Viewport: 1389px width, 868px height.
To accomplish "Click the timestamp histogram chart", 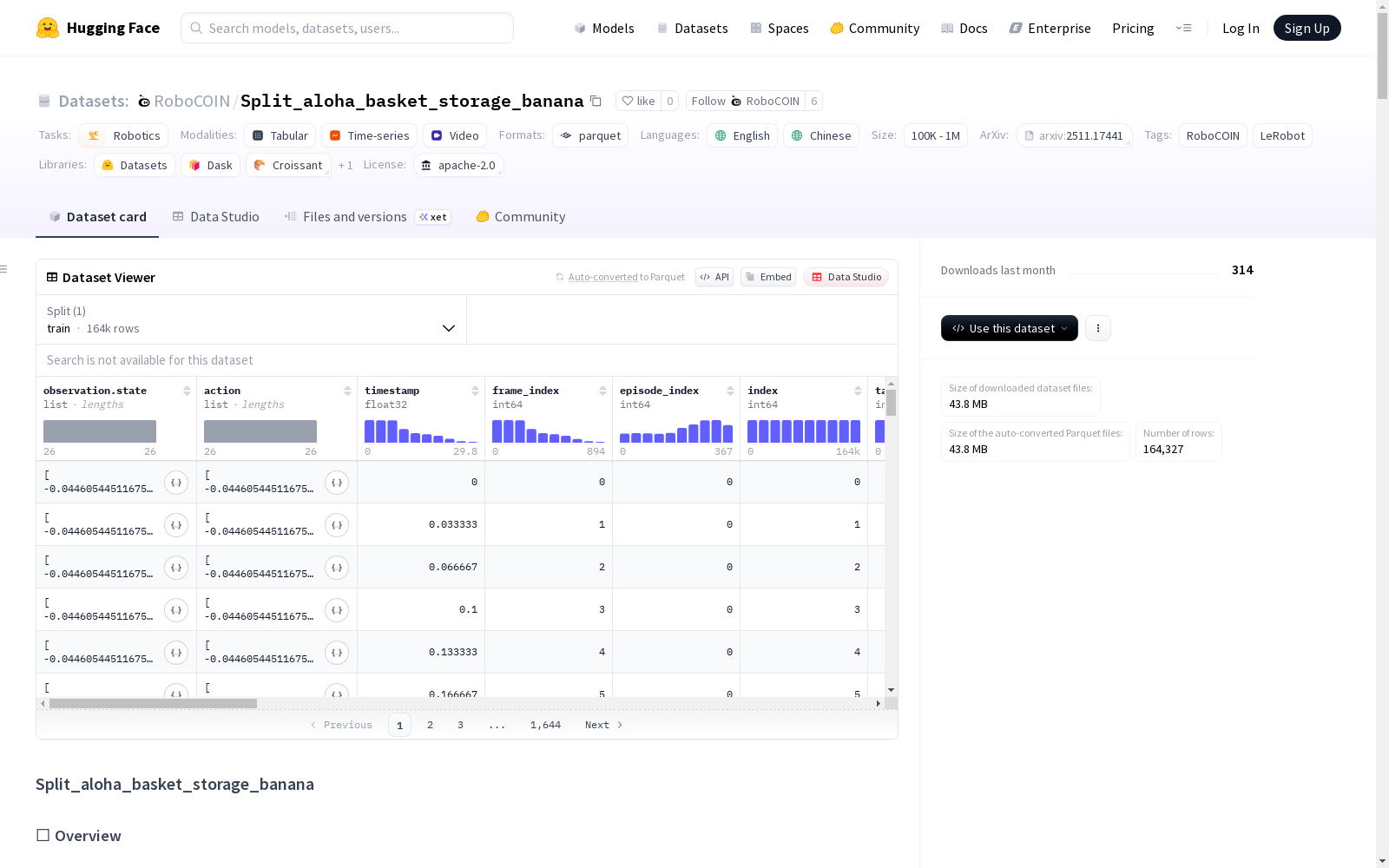I will (x=421, y=431).
